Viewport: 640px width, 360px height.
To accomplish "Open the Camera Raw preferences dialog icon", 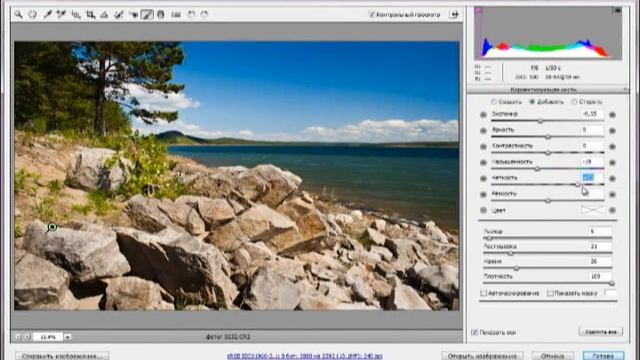I will tap(176, 15).
